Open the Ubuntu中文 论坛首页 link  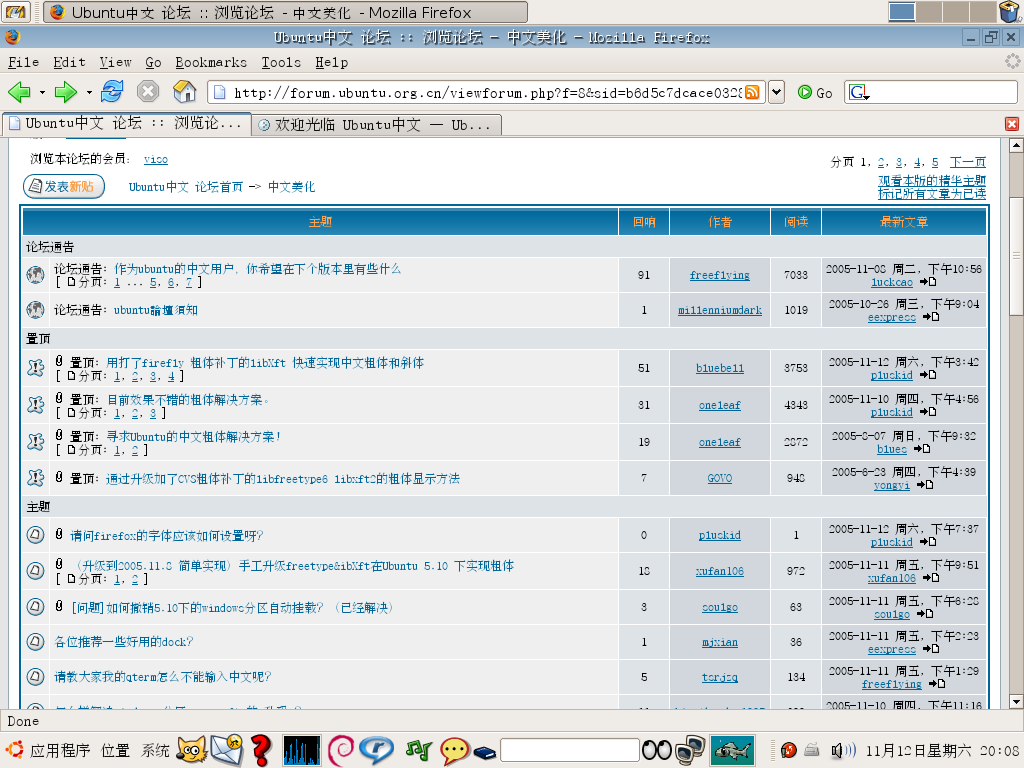pos(185,187)
